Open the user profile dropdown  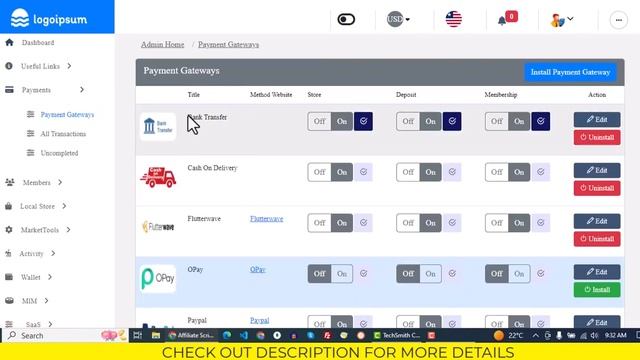coord(562,20)
